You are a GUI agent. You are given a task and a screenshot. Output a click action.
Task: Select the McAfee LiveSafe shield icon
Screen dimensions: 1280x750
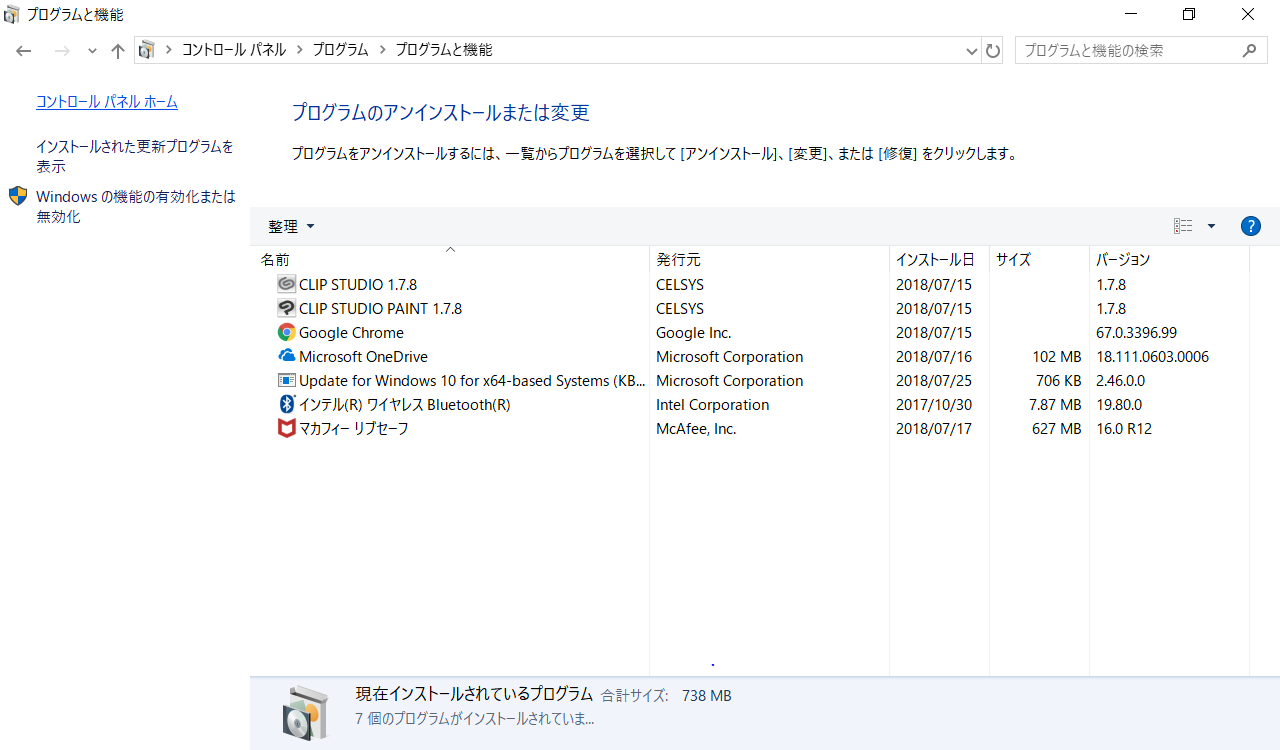286,429
